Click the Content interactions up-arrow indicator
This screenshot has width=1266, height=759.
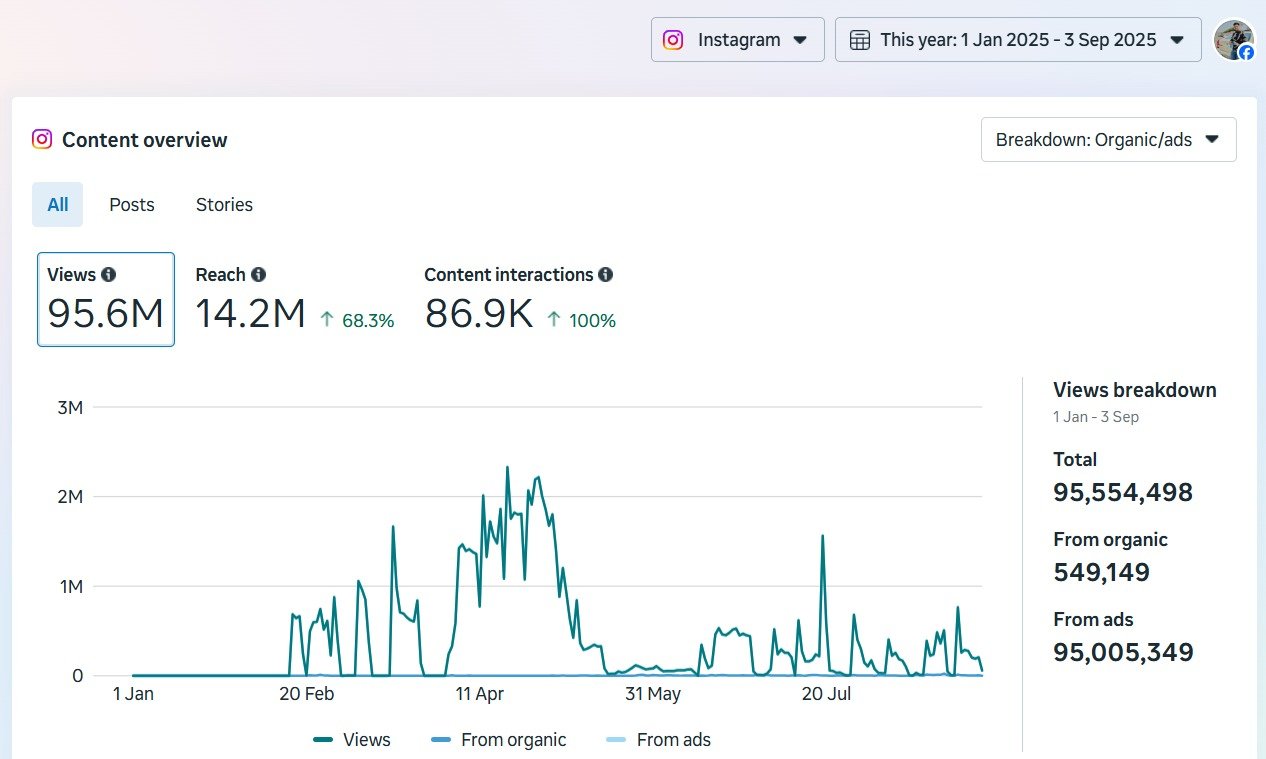tap(553, 320)
